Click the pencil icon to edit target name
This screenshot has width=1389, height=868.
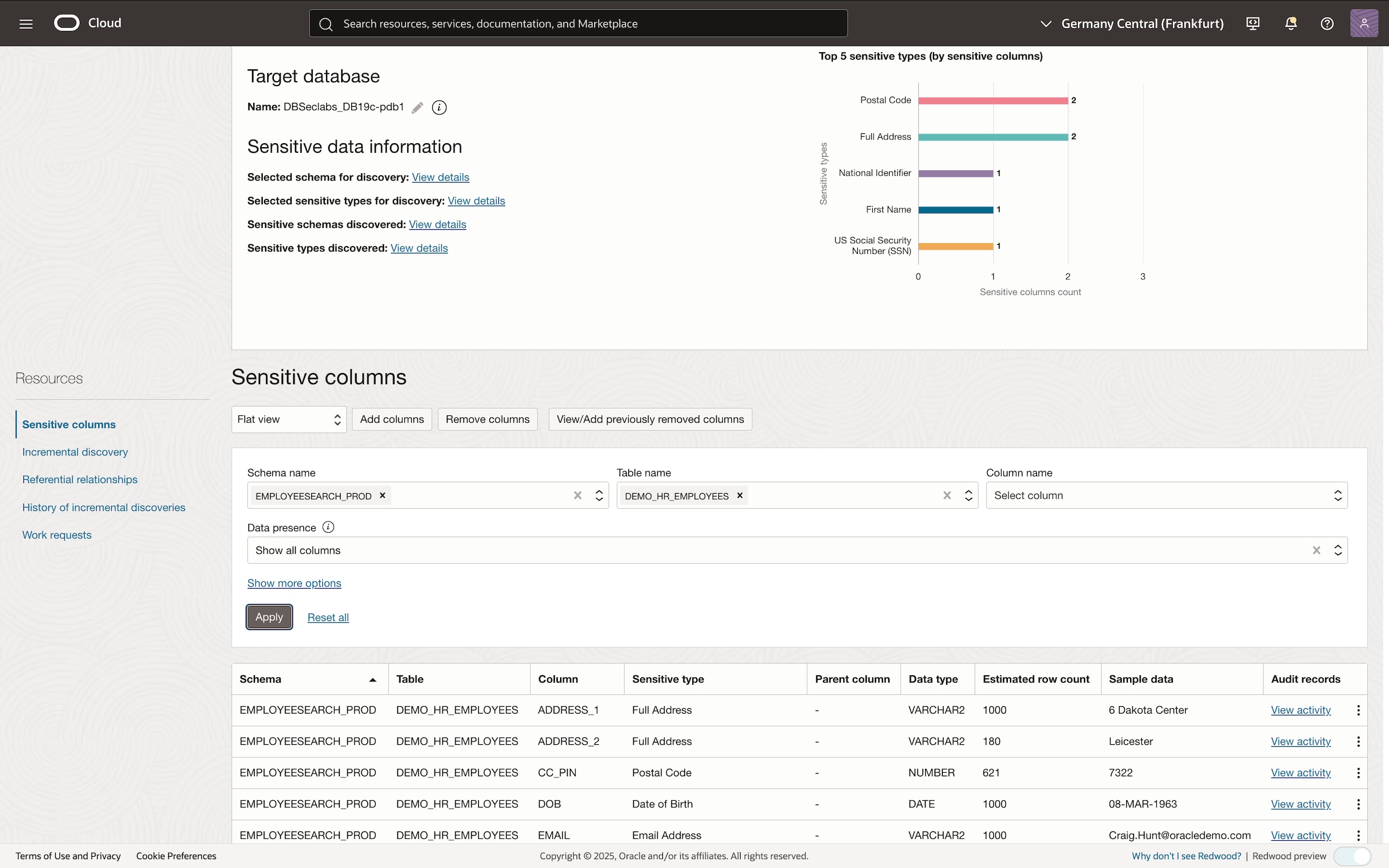click(417, 107)
